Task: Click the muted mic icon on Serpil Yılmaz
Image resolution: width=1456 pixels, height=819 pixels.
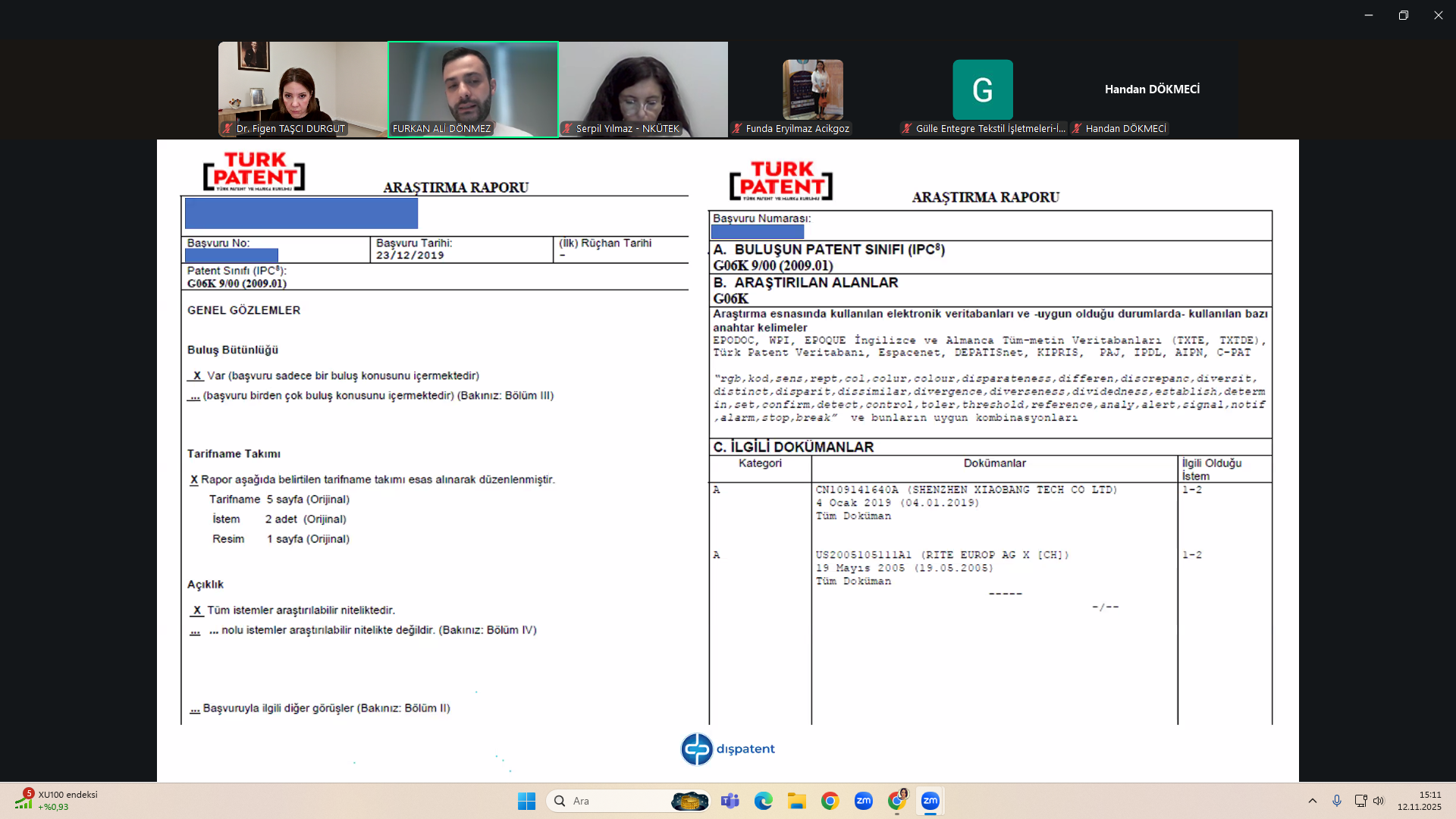Action: 567,129
